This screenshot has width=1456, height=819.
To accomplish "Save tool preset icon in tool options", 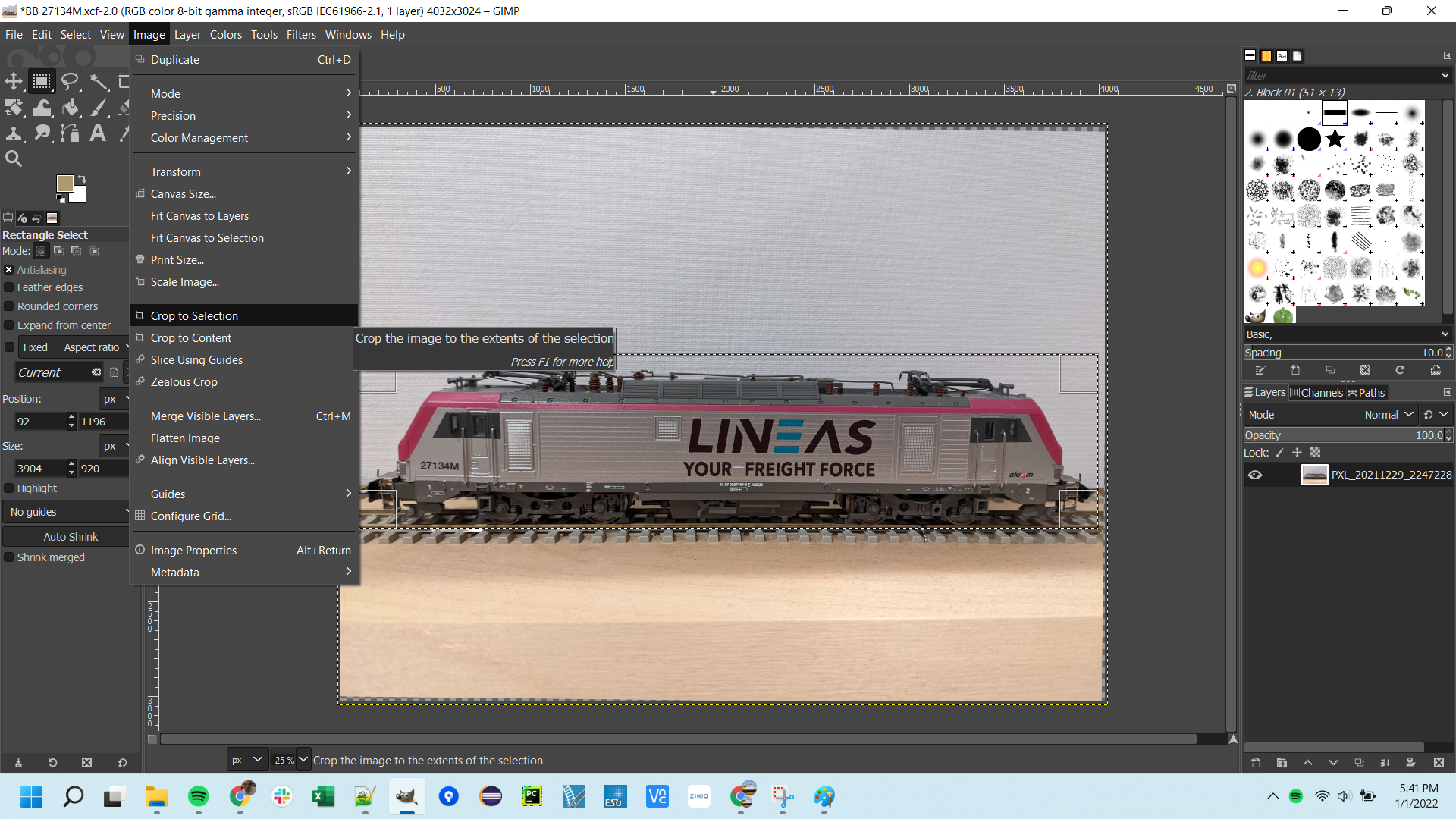I will click(x=19, y=763).
